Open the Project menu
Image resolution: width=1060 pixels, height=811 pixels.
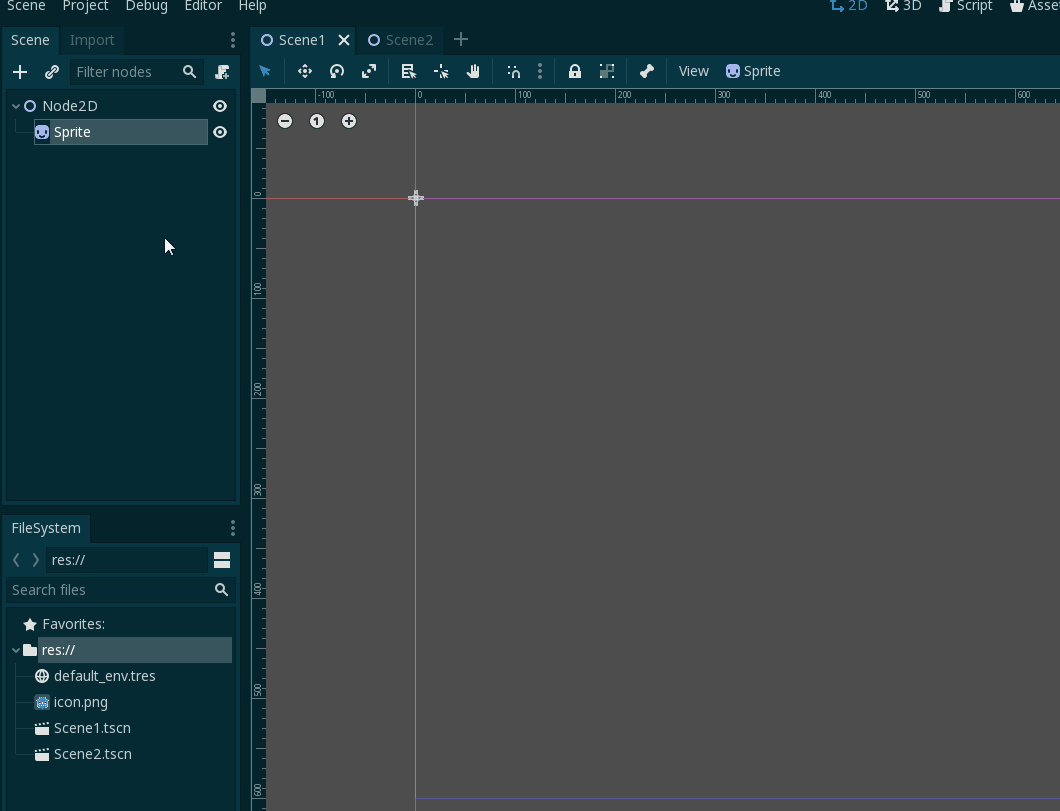tap(85, 6)
